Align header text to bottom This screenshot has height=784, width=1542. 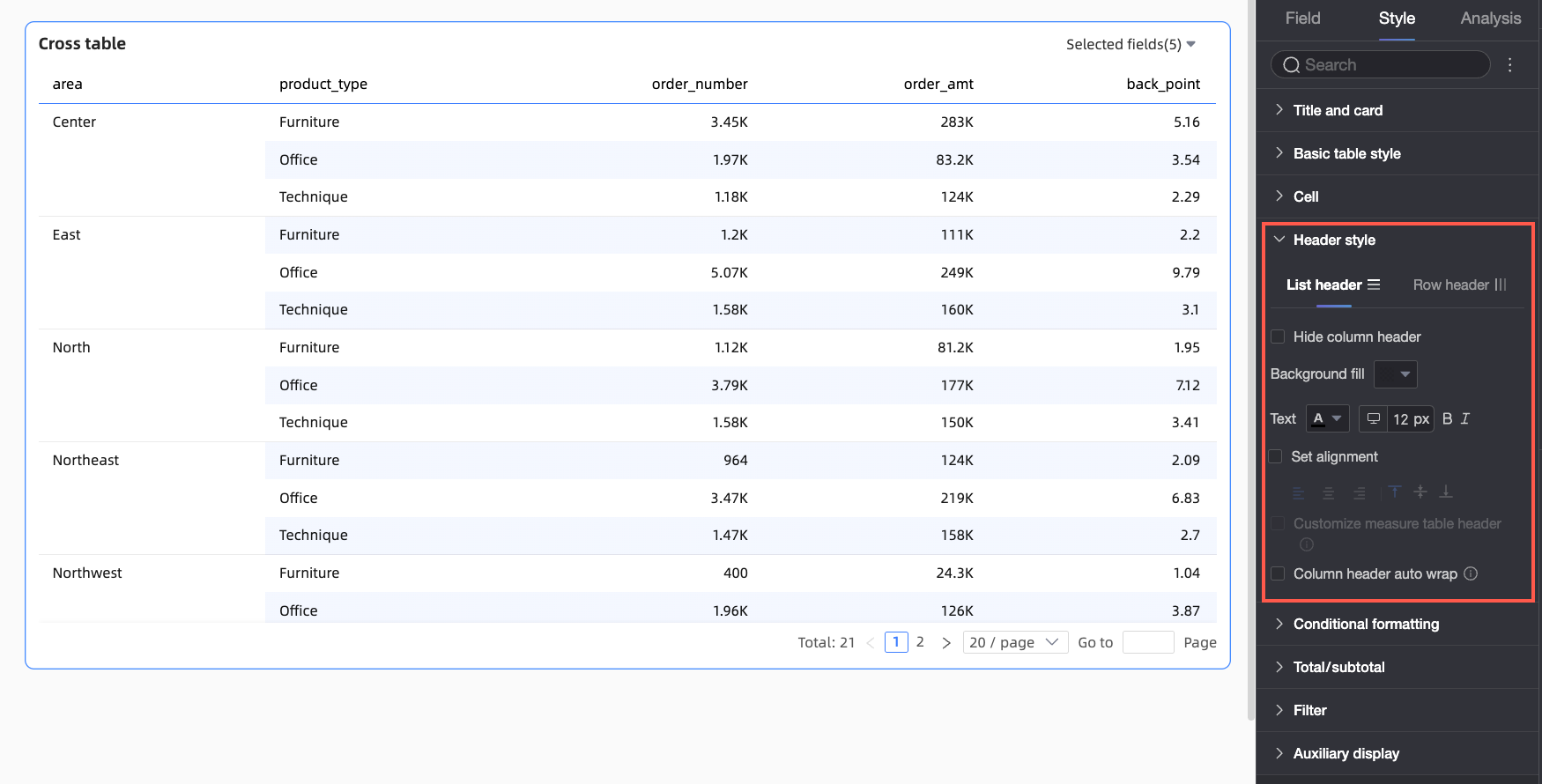1446,492
